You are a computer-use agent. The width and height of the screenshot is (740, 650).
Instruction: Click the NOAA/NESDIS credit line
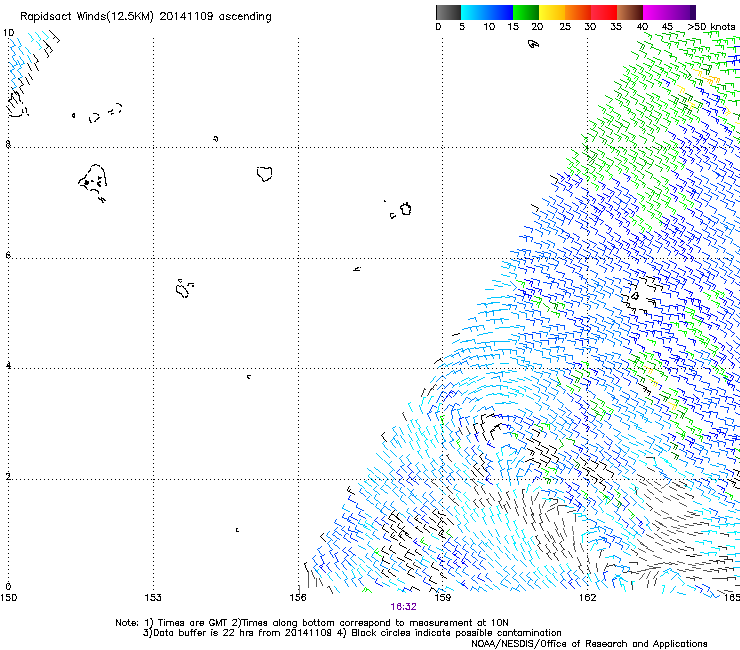589,644
